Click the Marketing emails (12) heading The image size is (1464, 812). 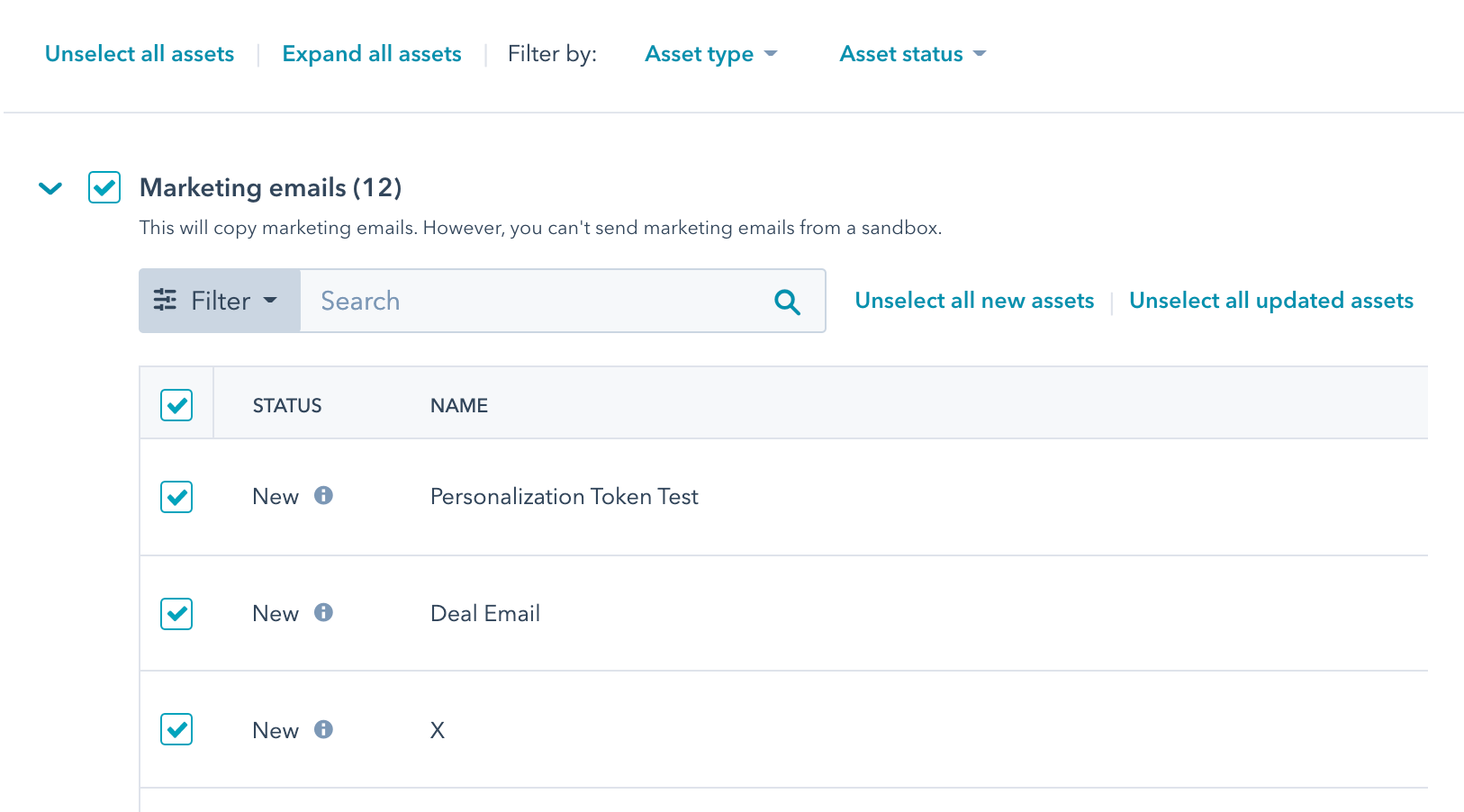point(271,187)
